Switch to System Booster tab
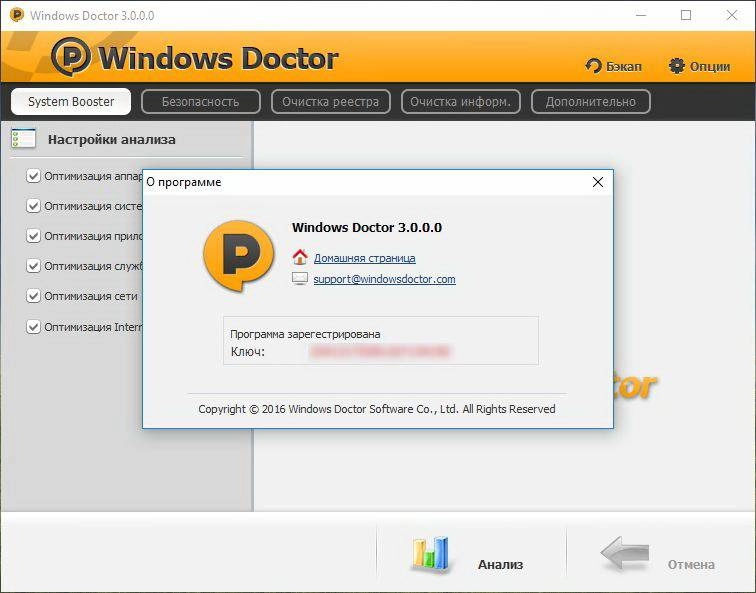Image resolution: width=756 pixels, height=593 pixels. (x=71, y=102)
